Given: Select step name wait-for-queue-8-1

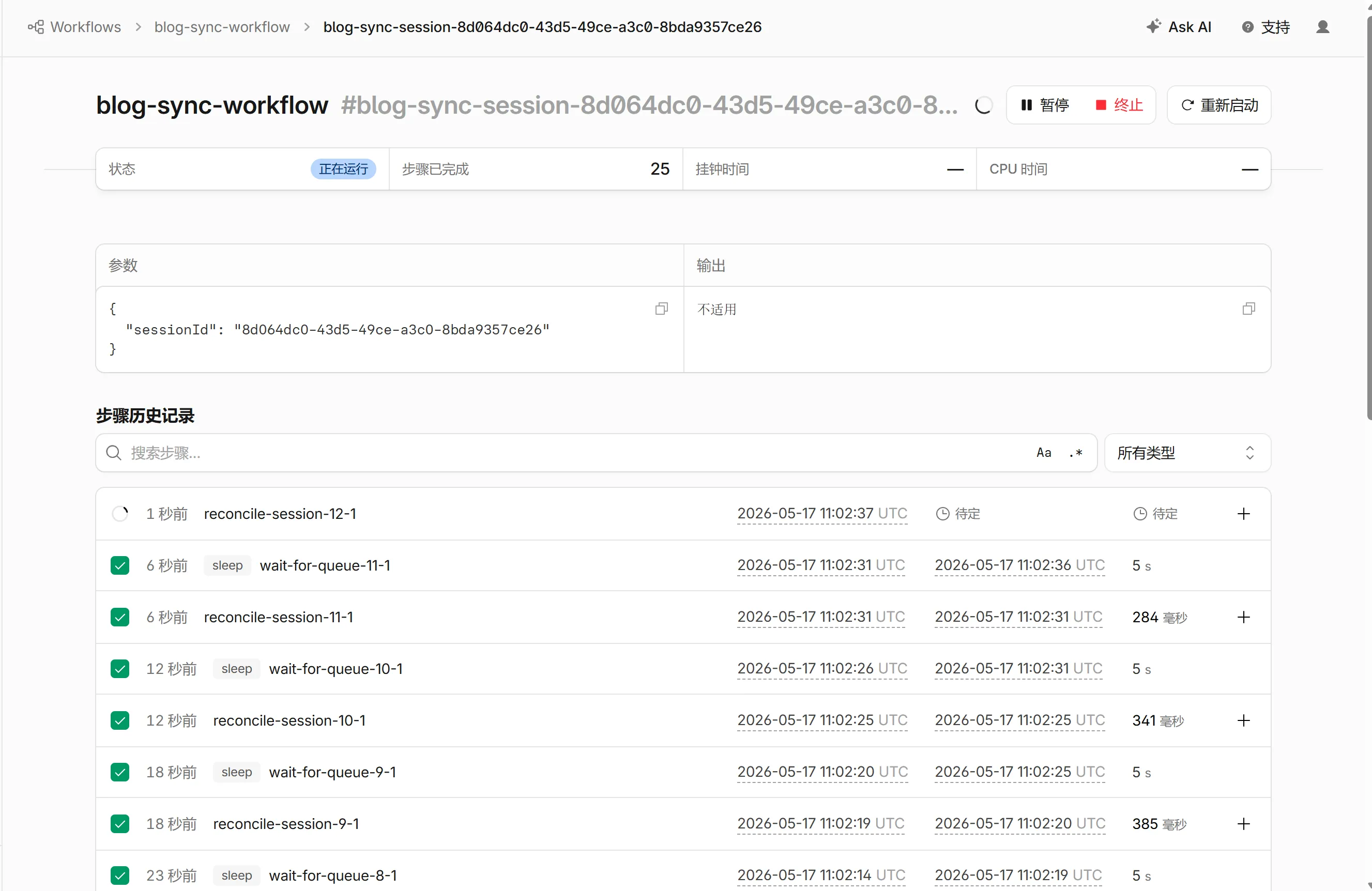Looking at the screenshot, I should click(333, 875).
